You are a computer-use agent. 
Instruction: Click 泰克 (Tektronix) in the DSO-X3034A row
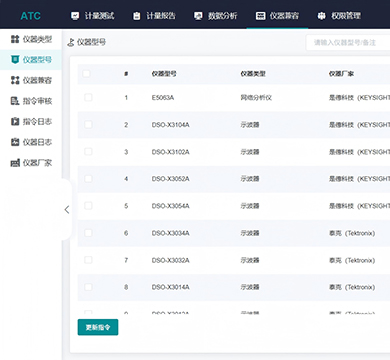tap(352, 233)
